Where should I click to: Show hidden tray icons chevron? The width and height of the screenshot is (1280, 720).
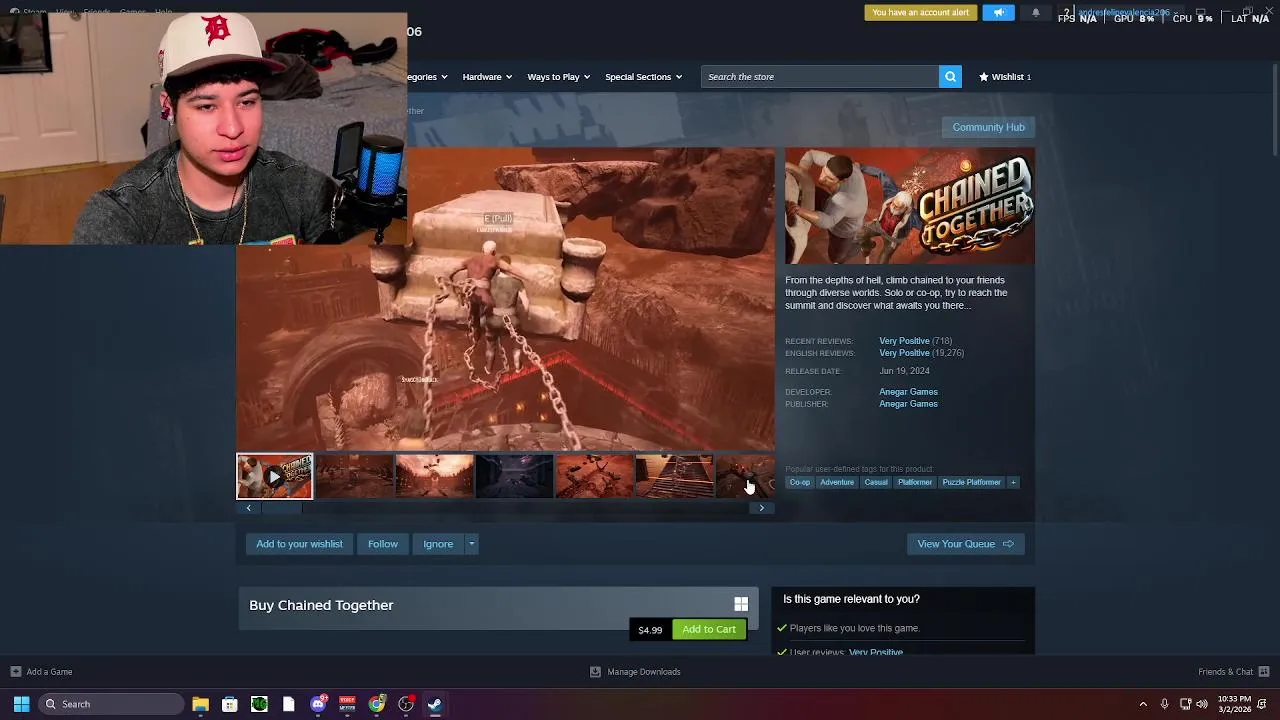[1143, 704]
